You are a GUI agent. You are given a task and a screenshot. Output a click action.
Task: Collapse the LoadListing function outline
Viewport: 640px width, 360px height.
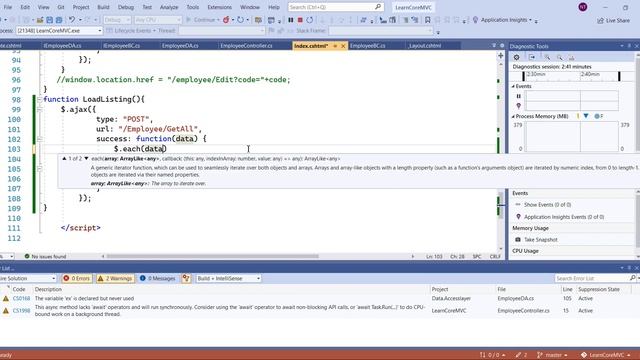[40, 99]
